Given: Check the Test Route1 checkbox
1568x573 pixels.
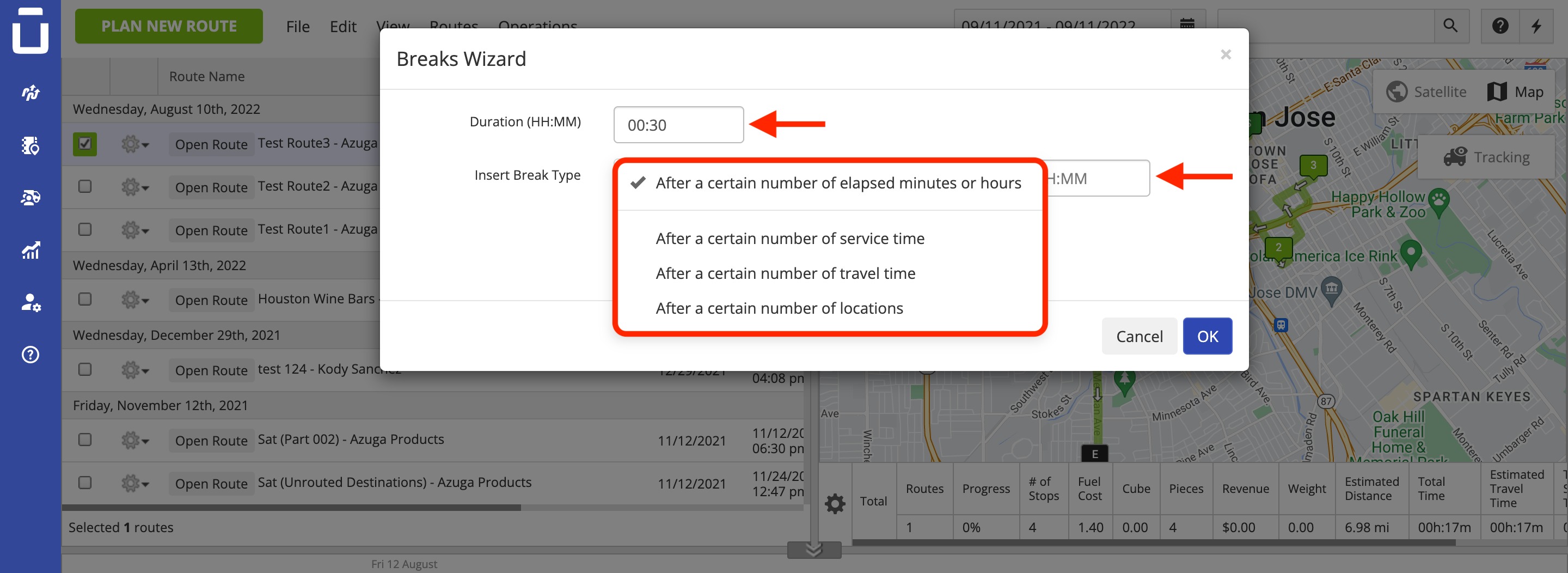Looking at the screenshot, I should [84, 229].
